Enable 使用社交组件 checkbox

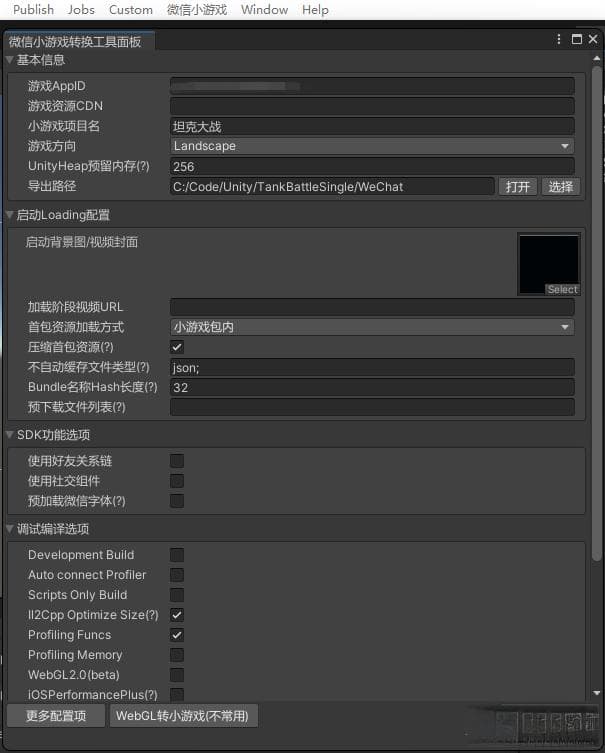click(x=177, y=481)
